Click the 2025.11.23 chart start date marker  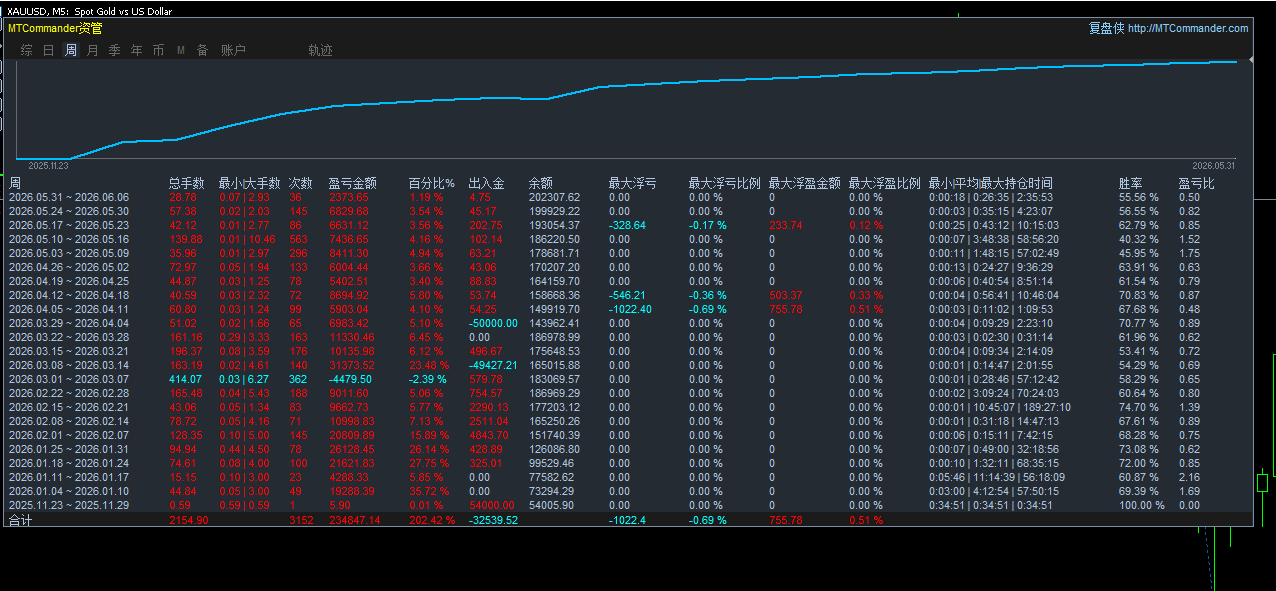(x=47, y=165)
